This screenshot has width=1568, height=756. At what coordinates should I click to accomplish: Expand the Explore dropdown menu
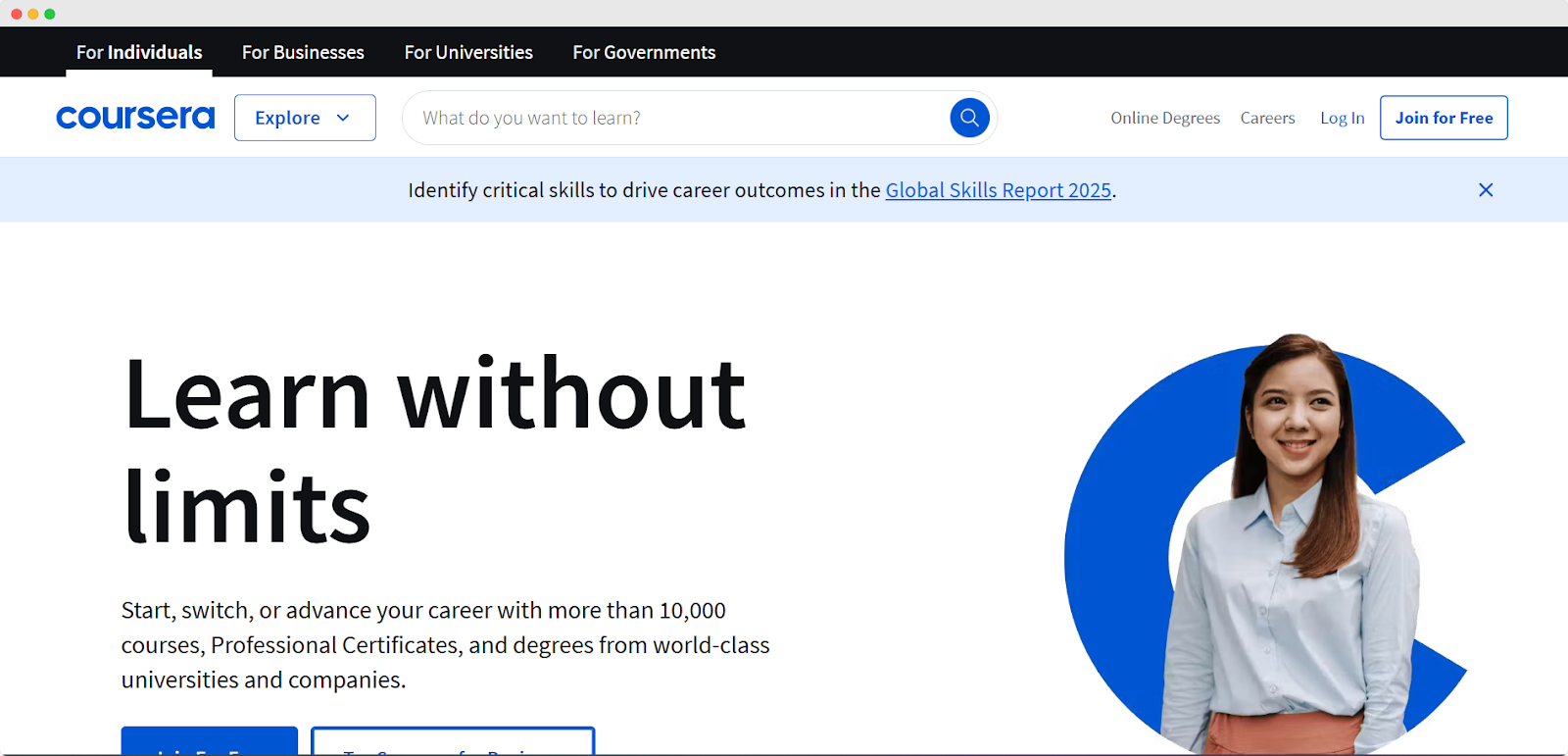tap(305, 118)
